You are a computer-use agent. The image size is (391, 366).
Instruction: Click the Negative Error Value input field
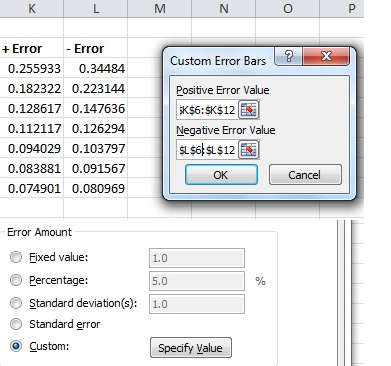[207, 150]
